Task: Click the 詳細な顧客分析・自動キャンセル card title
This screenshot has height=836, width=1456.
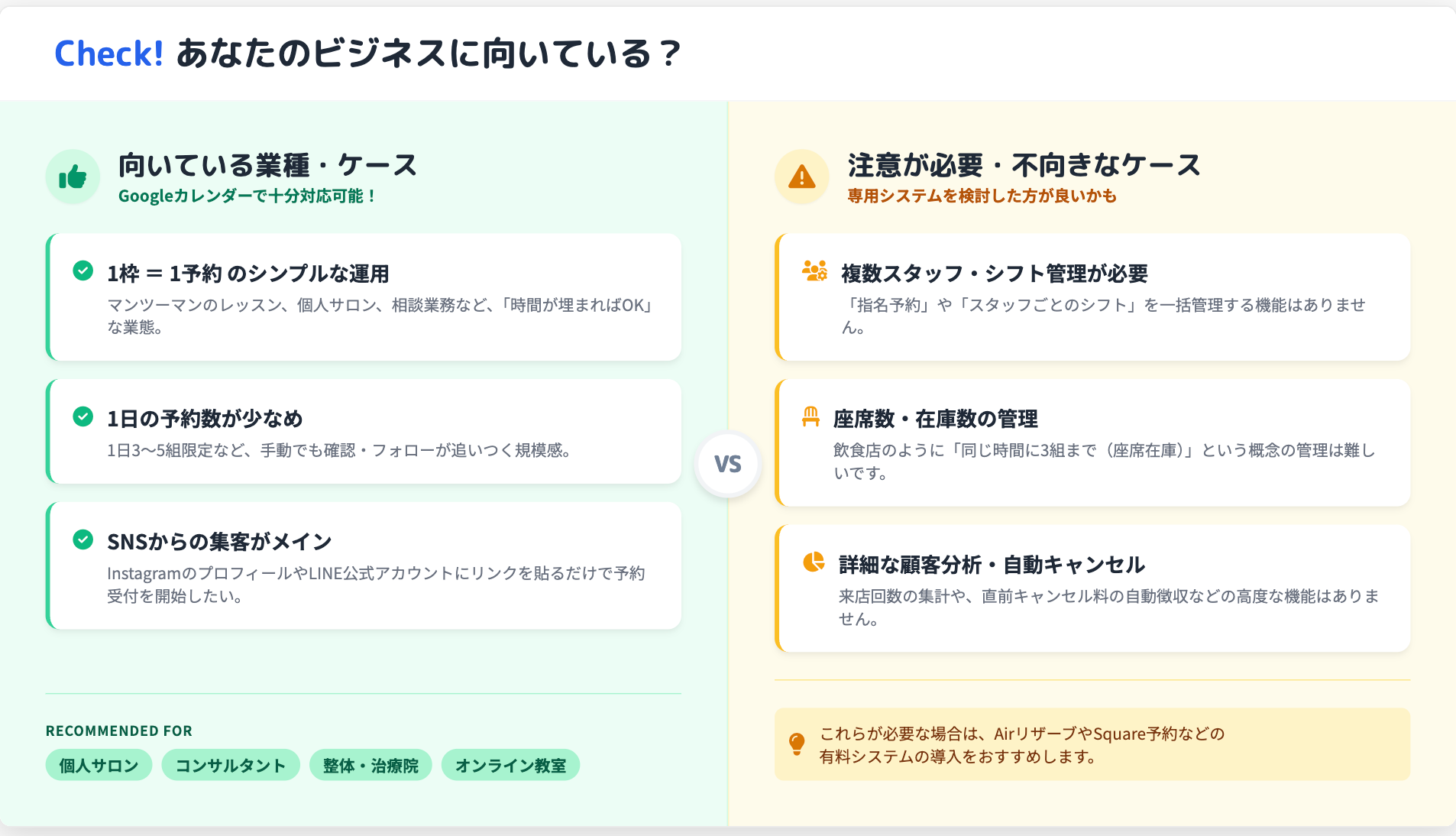Action: (x=991, y=565)
